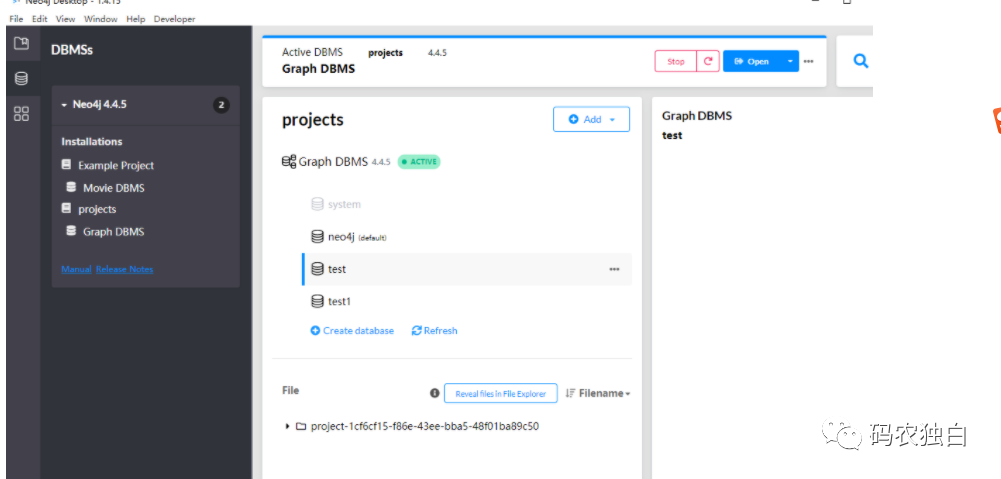Image resolution: width=1001 pixels, height=479 pixels.
Task: Collapse the Neo4j 4.4.5 section
Action: click(64, 105)
